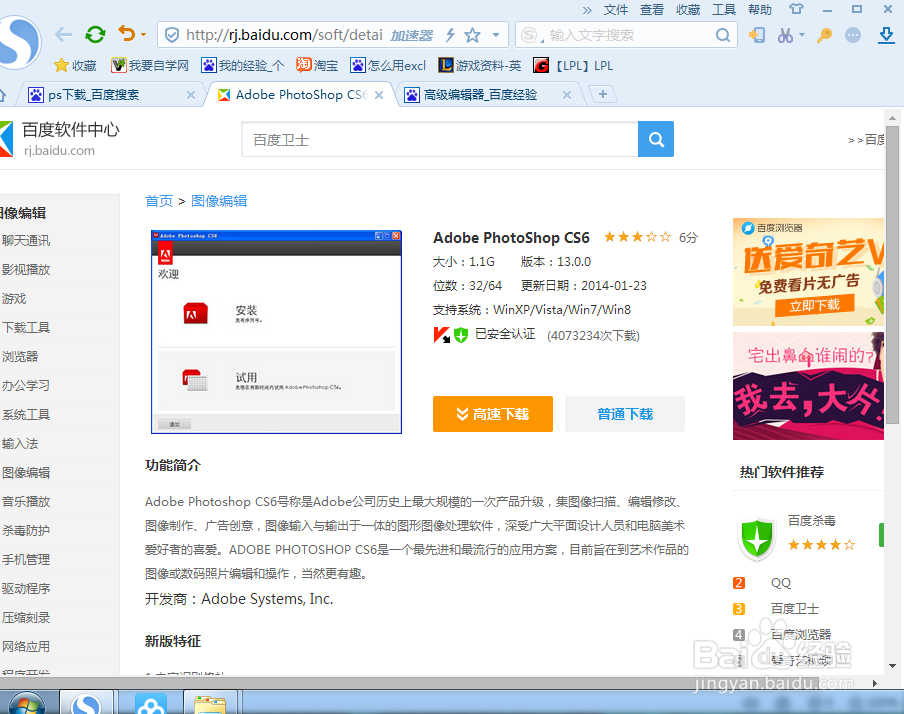
Task: Click the key password manager icon
Action: tap(824, 36)
